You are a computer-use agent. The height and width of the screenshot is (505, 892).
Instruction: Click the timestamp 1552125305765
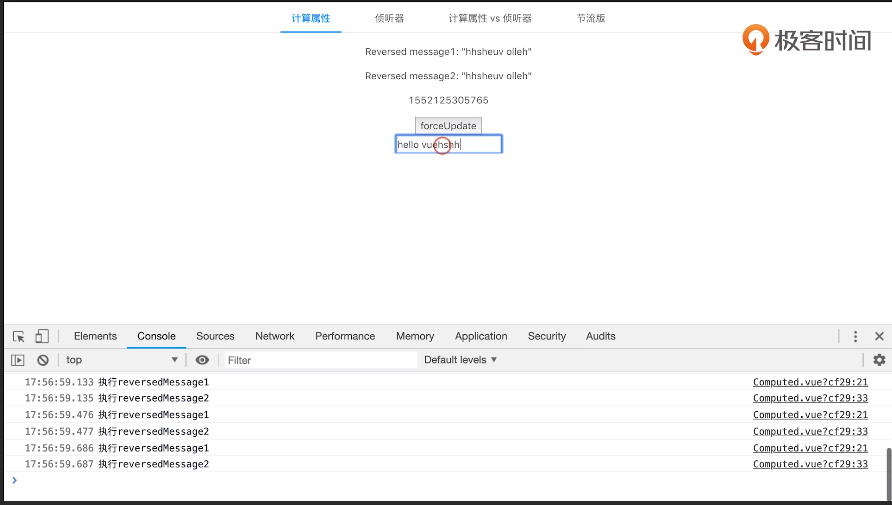point(448,100)
